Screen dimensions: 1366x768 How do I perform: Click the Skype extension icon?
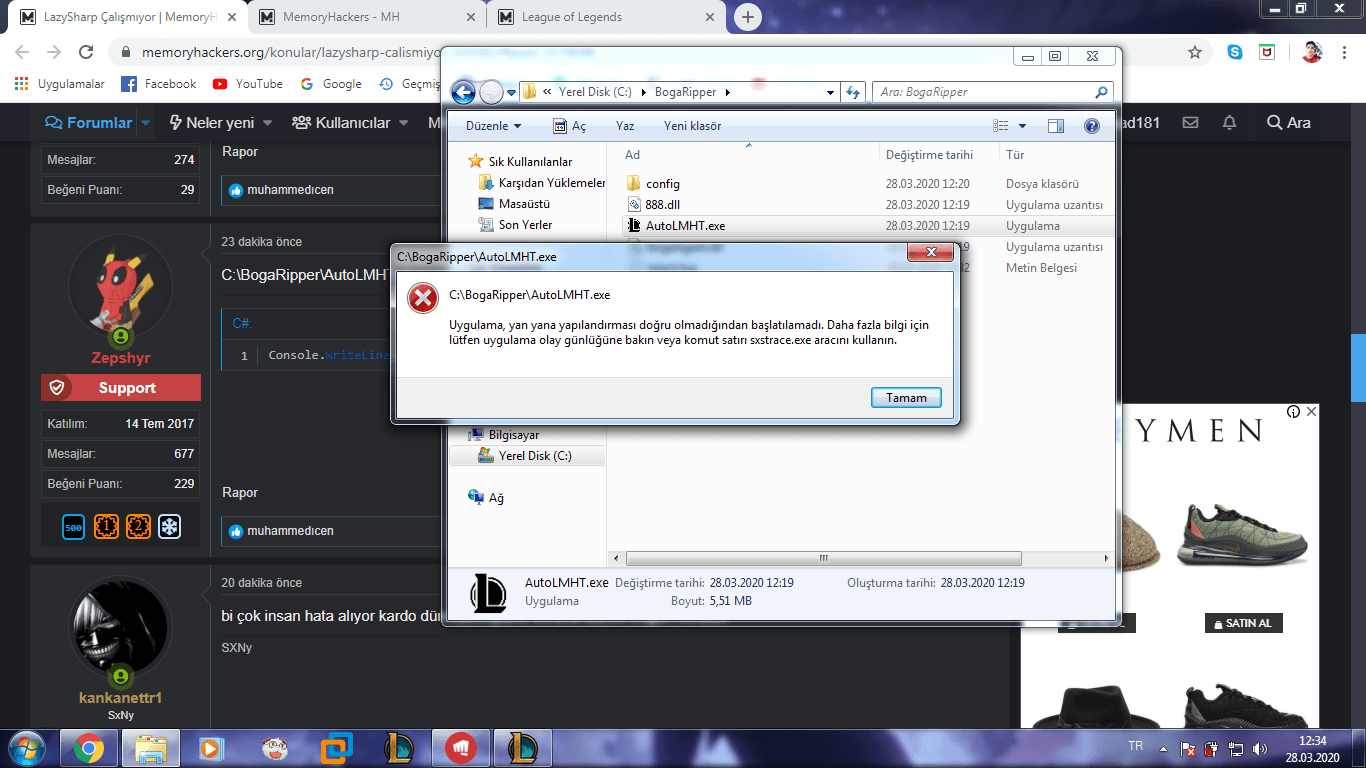1235,52
